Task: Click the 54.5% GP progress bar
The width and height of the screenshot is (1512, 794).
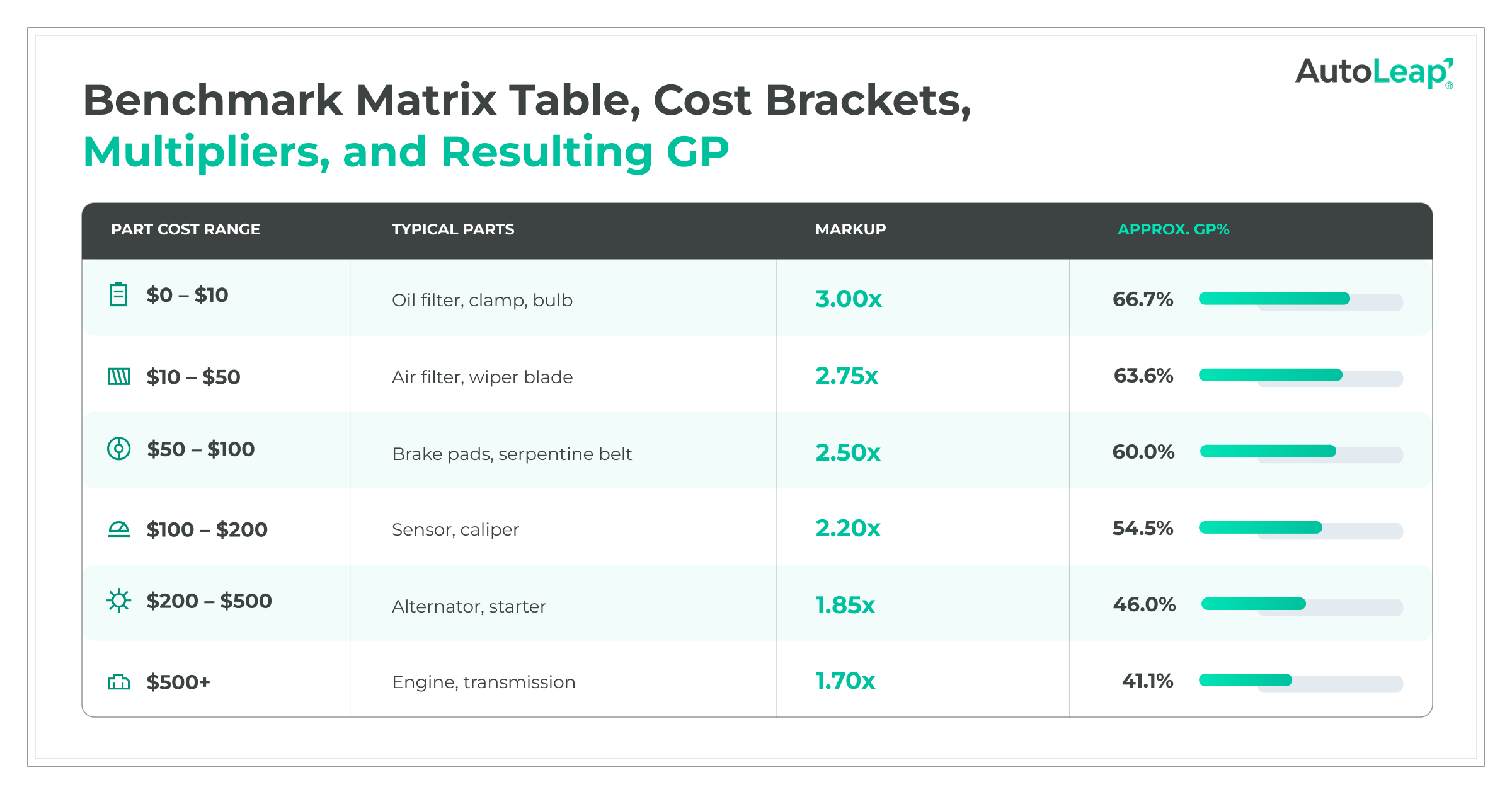Action: click(1300, 530)
